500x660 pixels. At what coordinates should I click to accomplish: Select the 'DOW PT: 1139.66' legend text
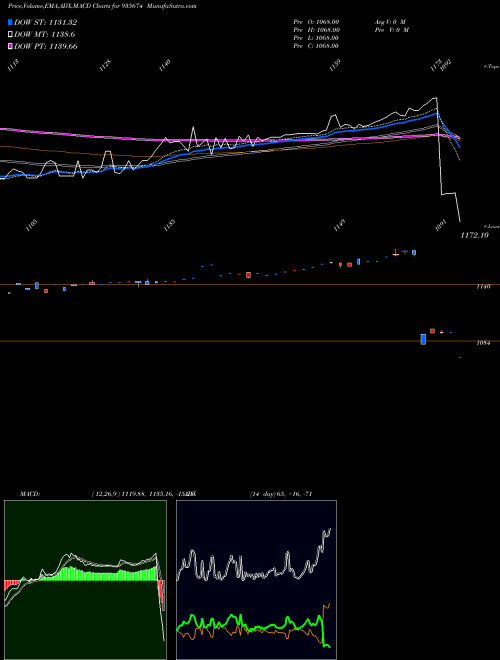[45, 46]
